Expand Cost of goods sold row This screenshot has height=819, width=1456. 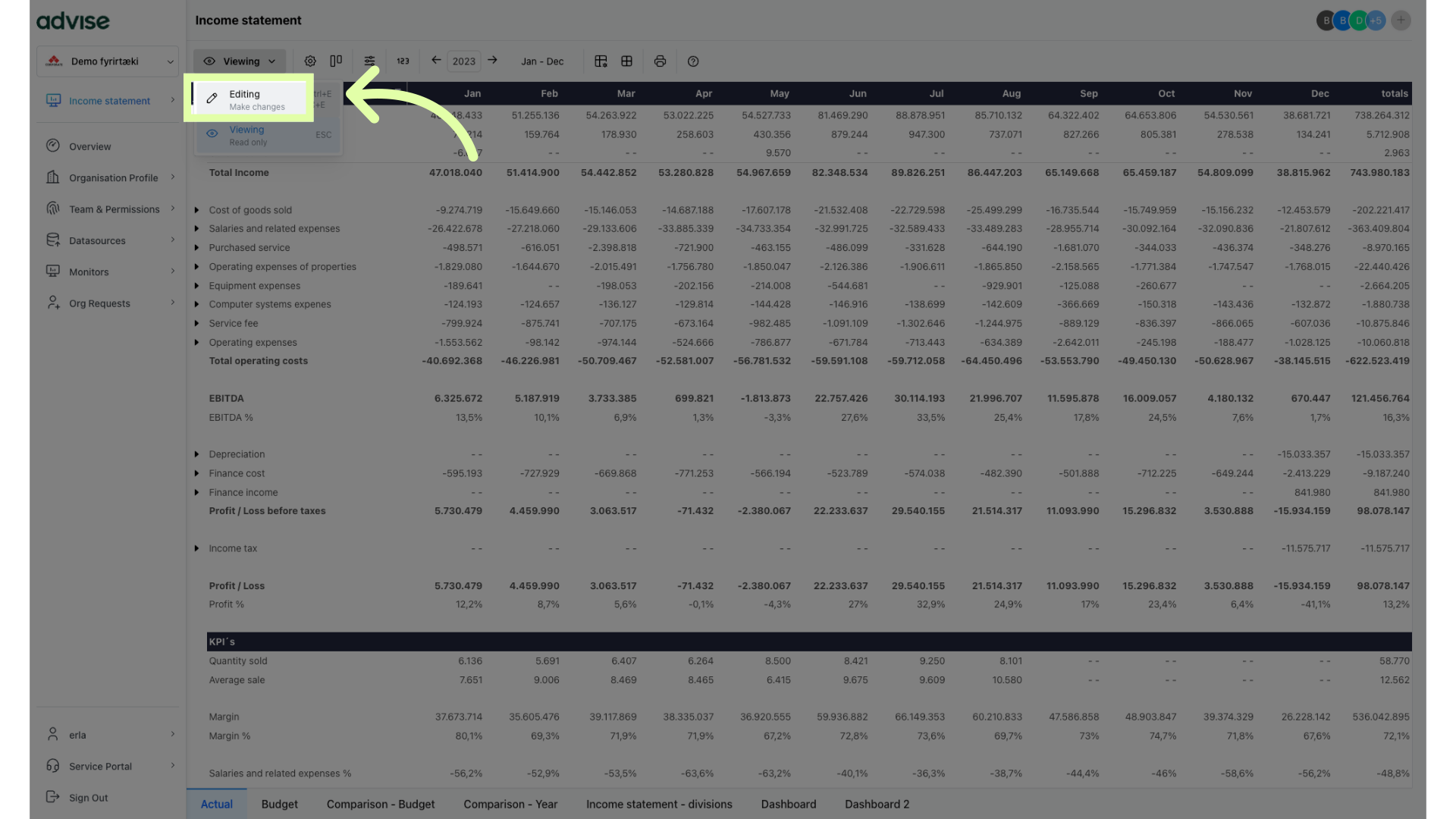click(196, 210)
